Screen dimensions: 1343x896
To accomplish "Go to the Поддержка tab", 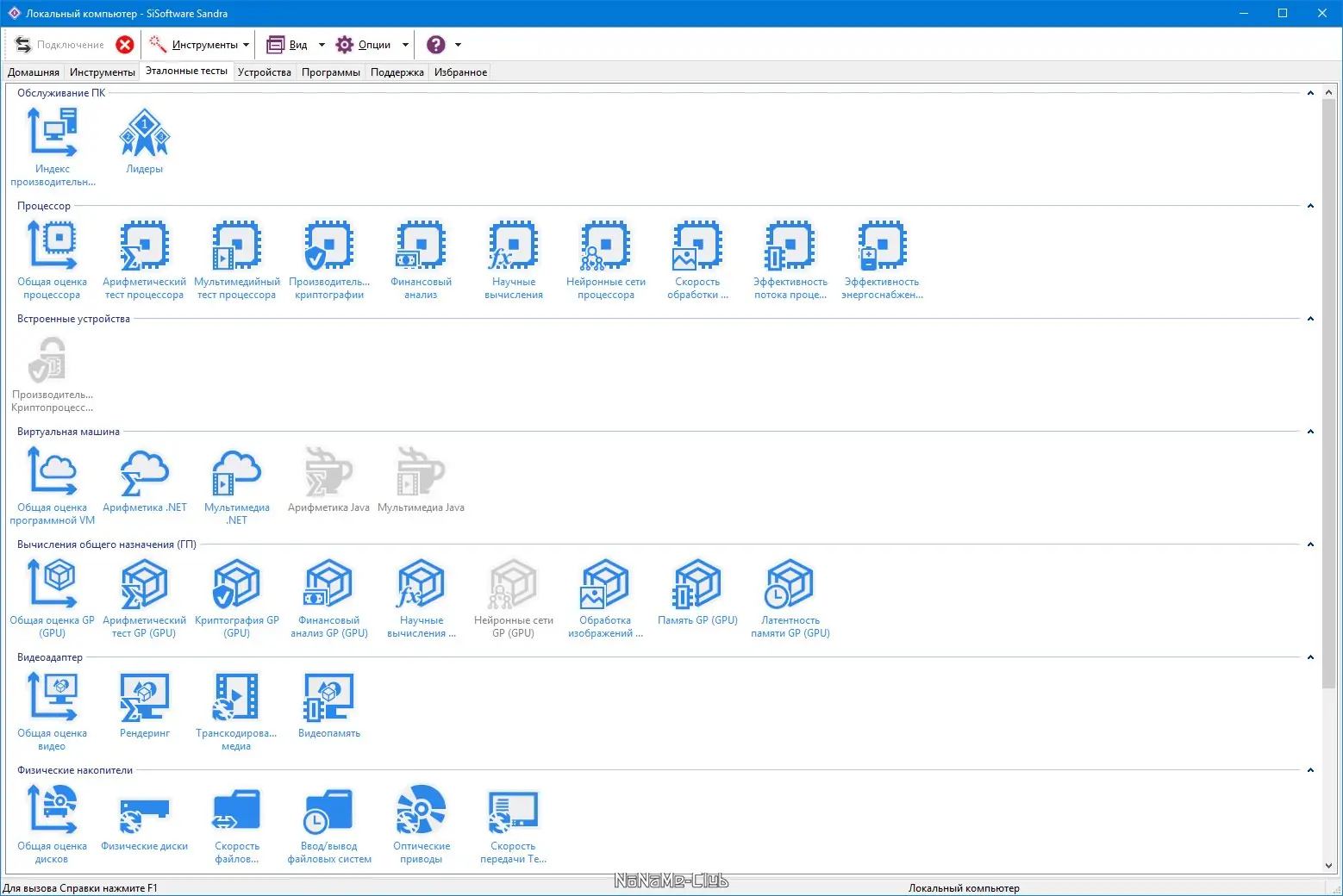I will (397, 72).
